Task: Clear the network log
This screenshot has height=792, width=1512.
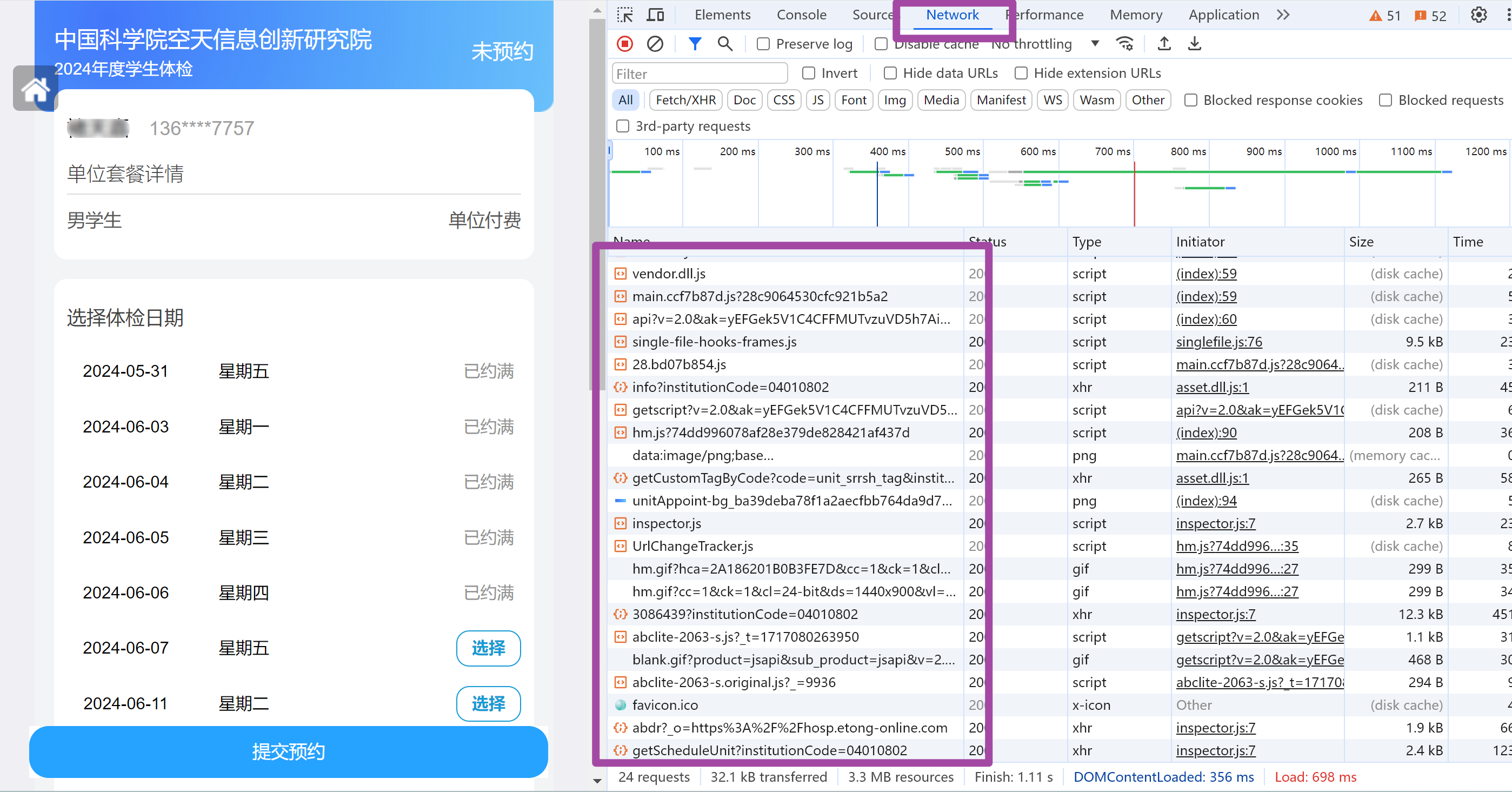Action: click(655, 44)
